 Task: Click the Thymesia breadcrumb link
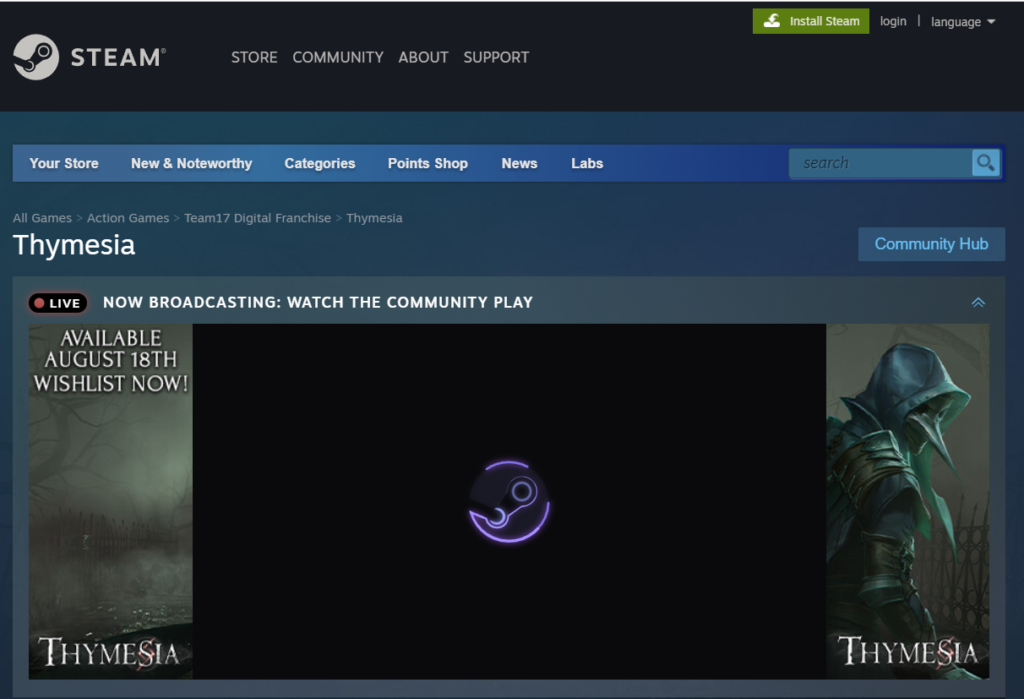click(x=374, y=218)
